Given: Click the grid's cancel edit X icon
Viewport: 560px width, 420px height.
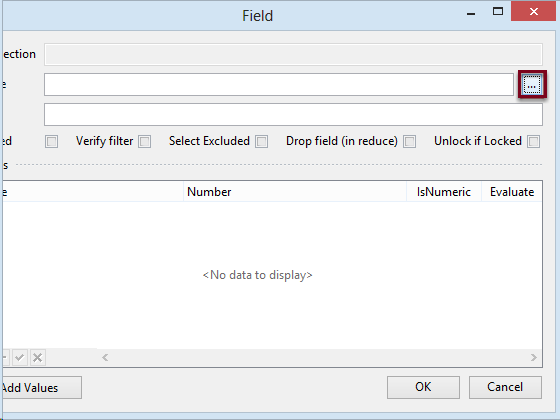Looking at the screenshot, I should coord(38,357).
